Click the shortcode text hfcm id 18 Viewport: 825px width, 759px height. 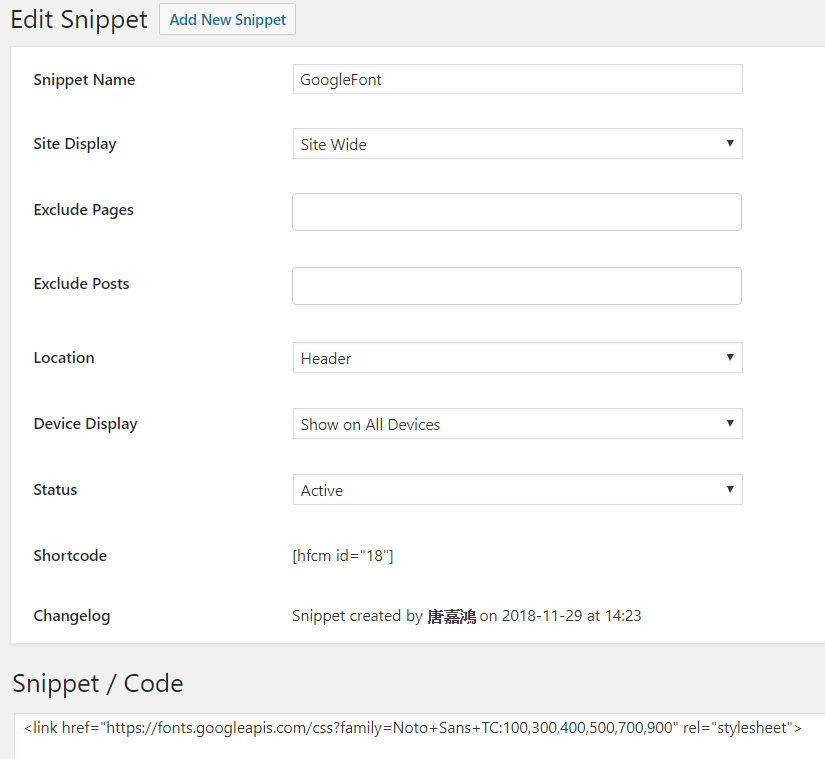tap(343, 556)
